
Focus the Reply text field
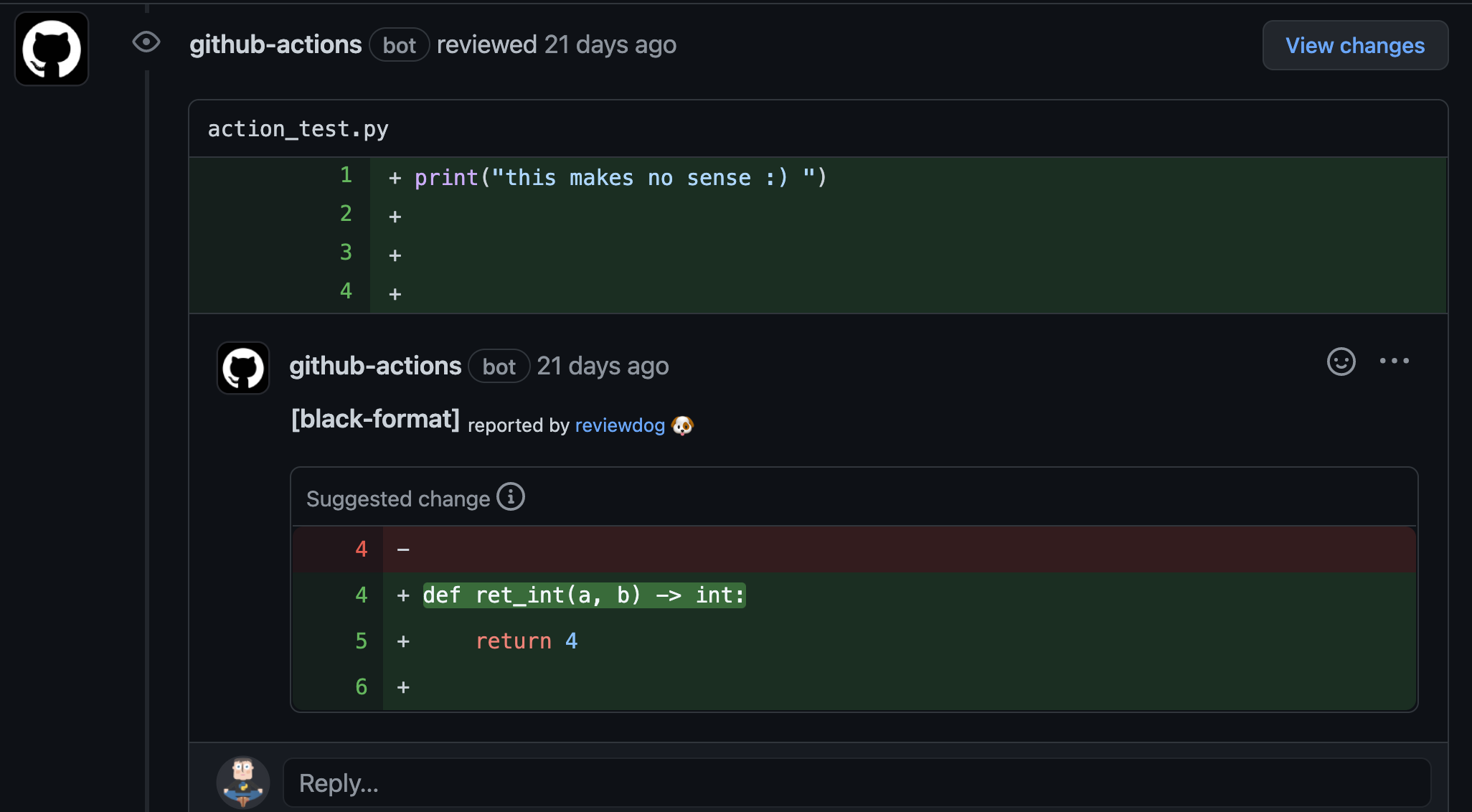tap(857, 783)
